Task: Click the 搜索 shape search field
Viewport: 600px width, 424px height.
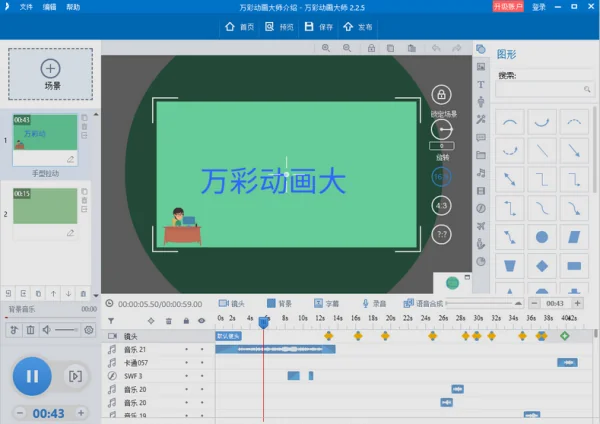Action: point(544,89)
